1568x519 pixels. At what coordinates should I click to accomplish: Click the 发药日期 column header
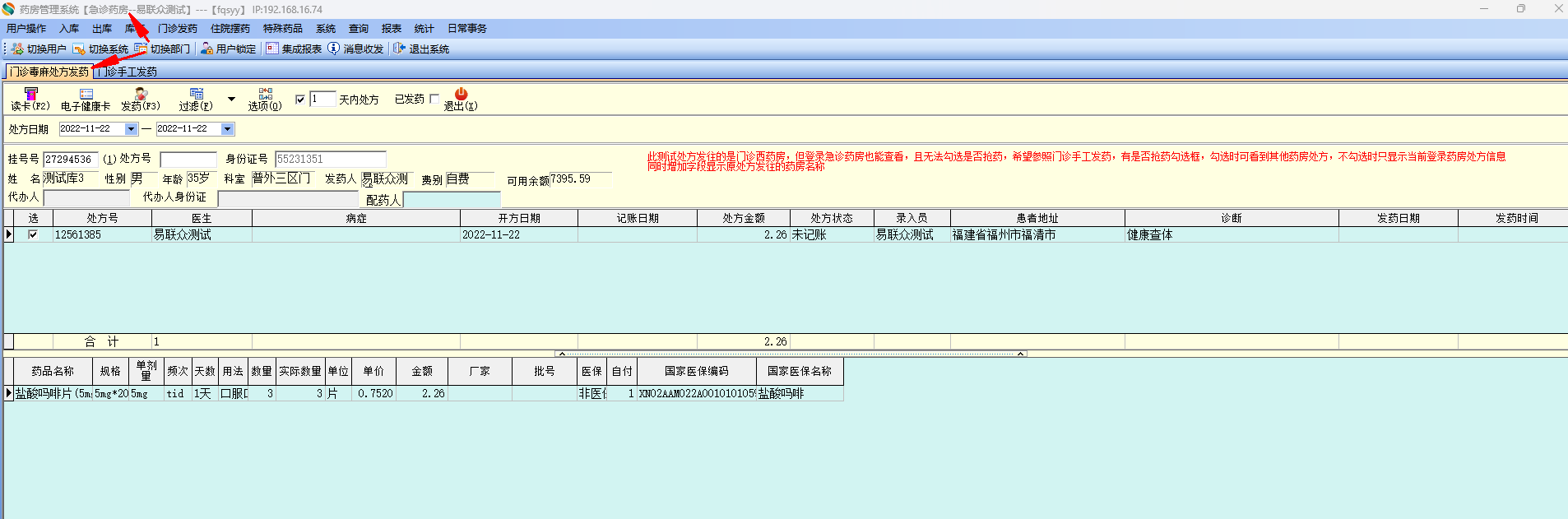click(1399, 218)
